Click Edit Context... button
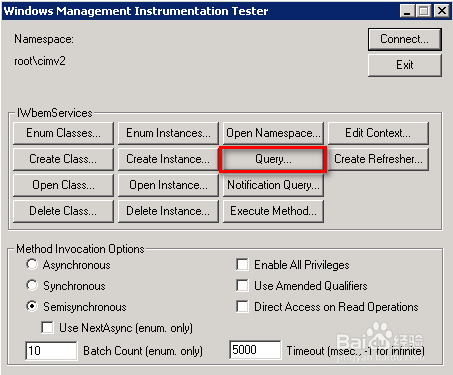The width and height of the screenshot is (453, 375). (x=378, y=133)
